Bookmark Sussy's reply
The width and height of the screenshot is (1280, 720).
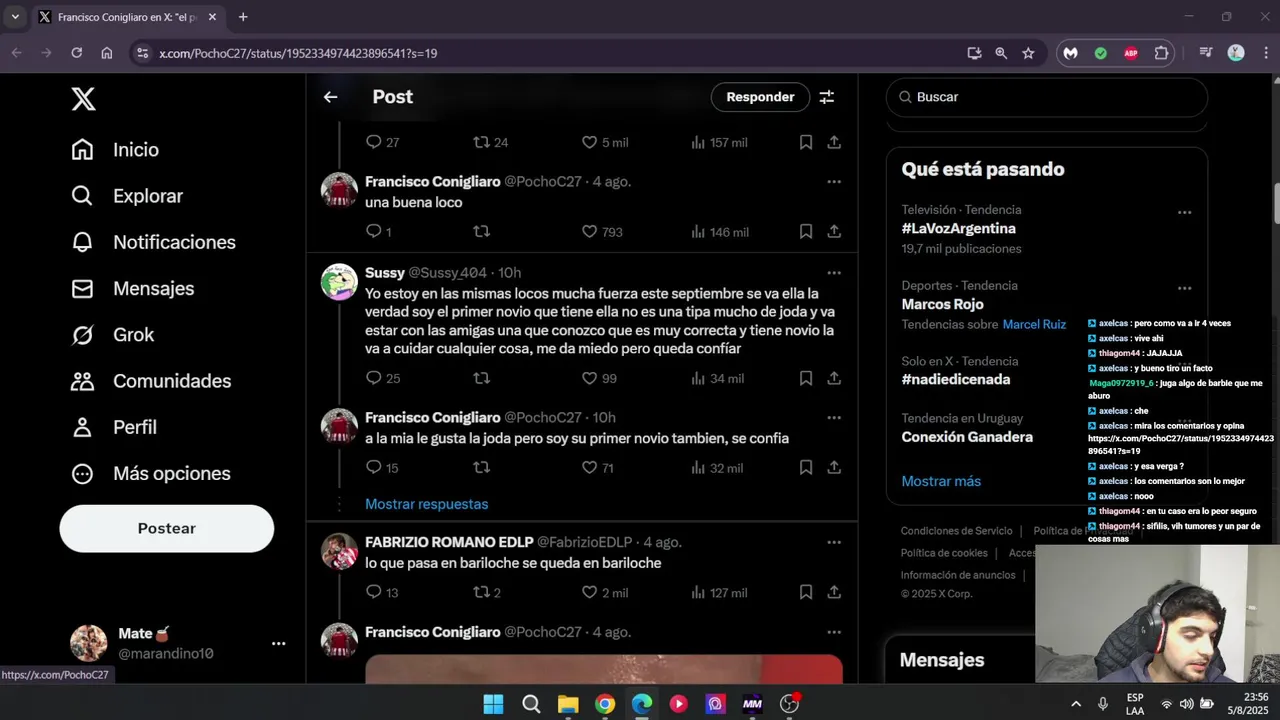(x=805, y=378)
